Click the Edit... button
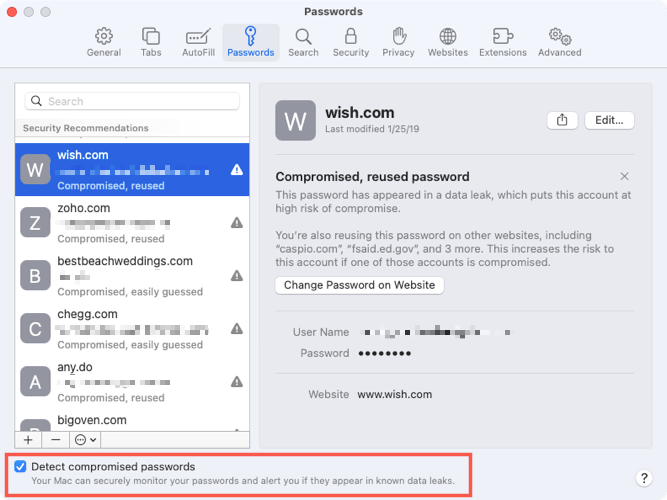 point(609,120)
